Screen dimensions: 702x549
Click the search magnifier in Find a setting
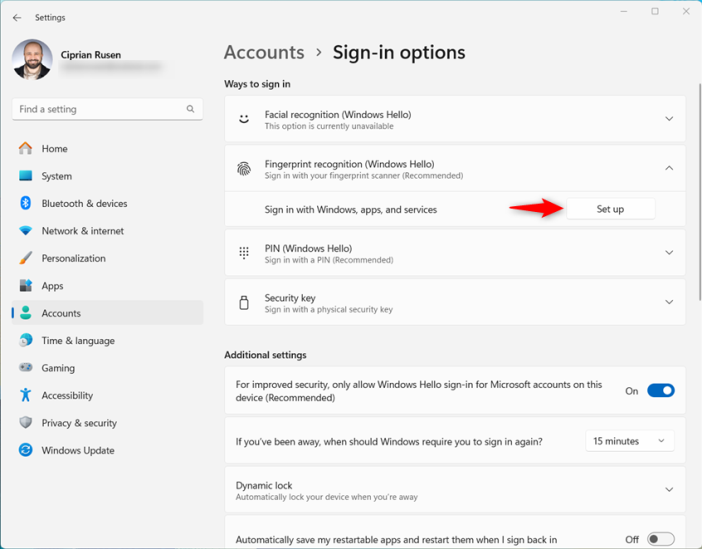190,109
